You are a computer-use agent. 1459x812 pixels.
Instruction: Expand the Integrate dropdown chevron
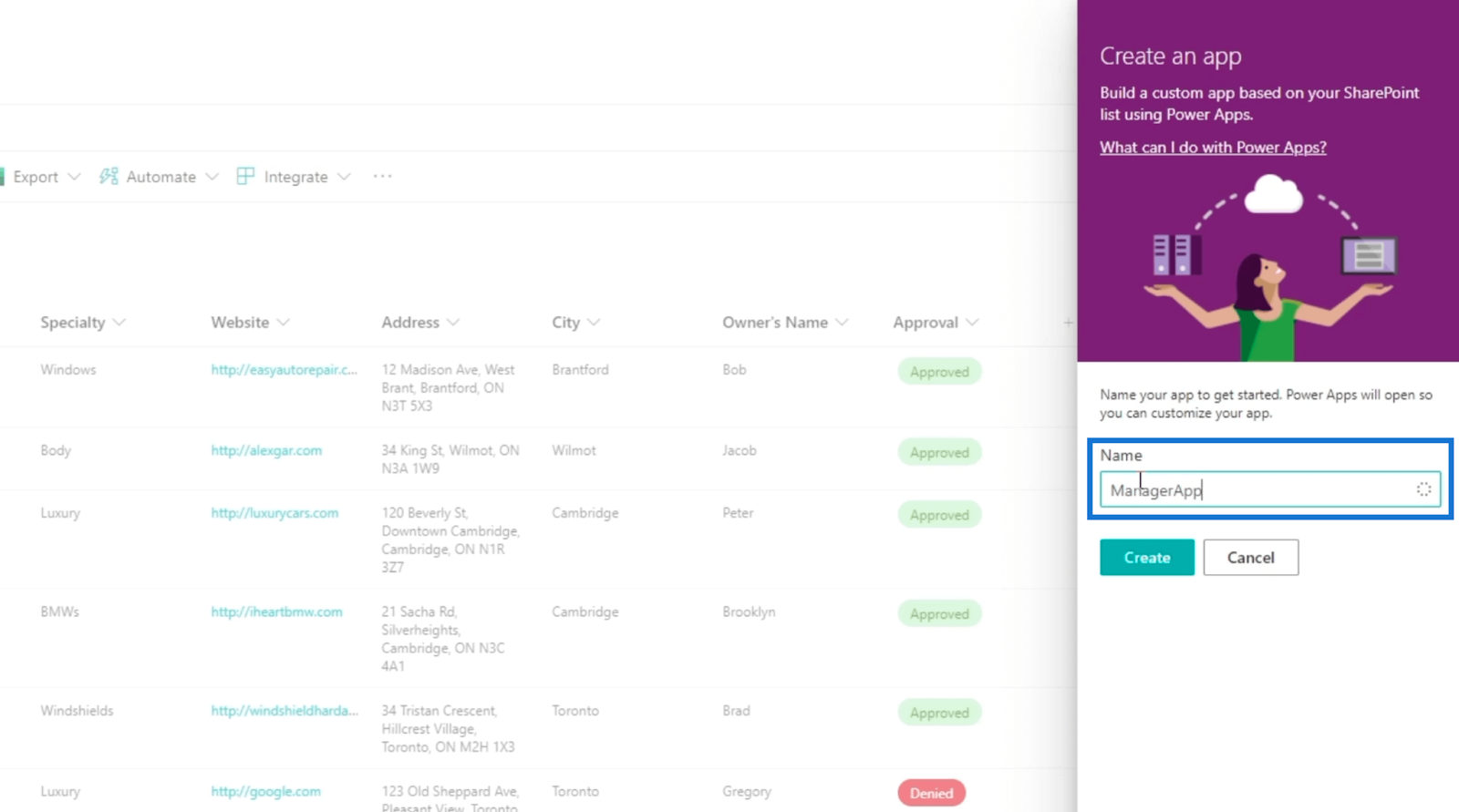coord(344,177)
